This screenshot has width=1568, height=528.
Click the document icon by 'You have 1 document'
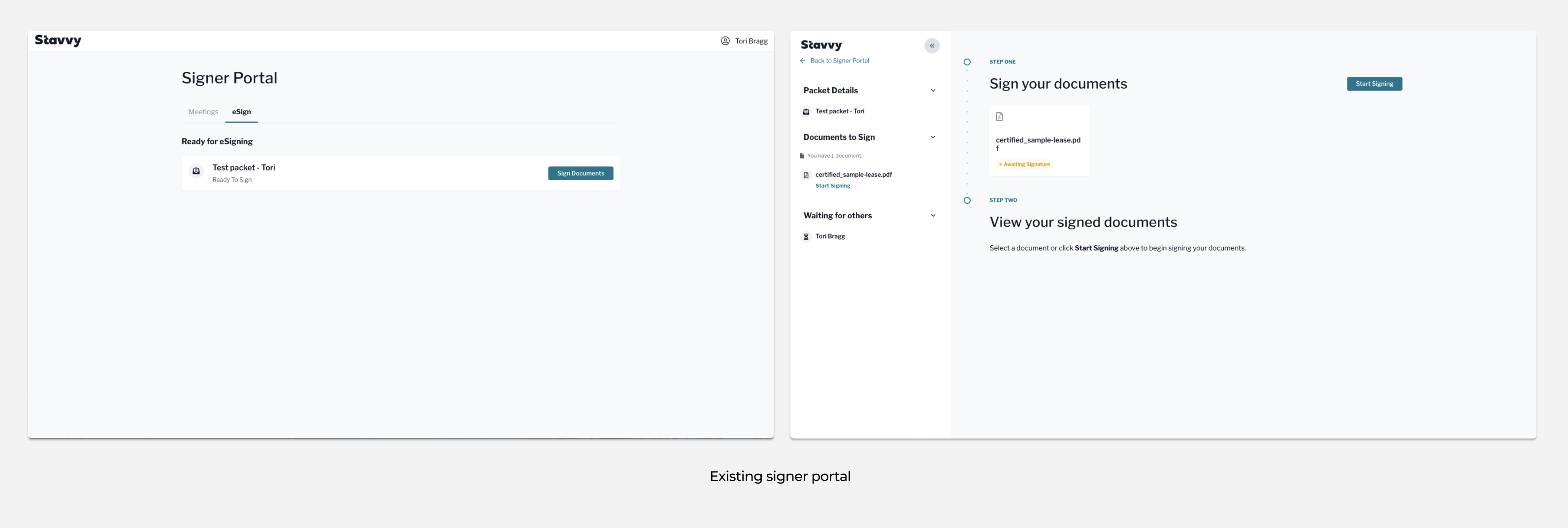pyautogui.click(x=802, y=156)
